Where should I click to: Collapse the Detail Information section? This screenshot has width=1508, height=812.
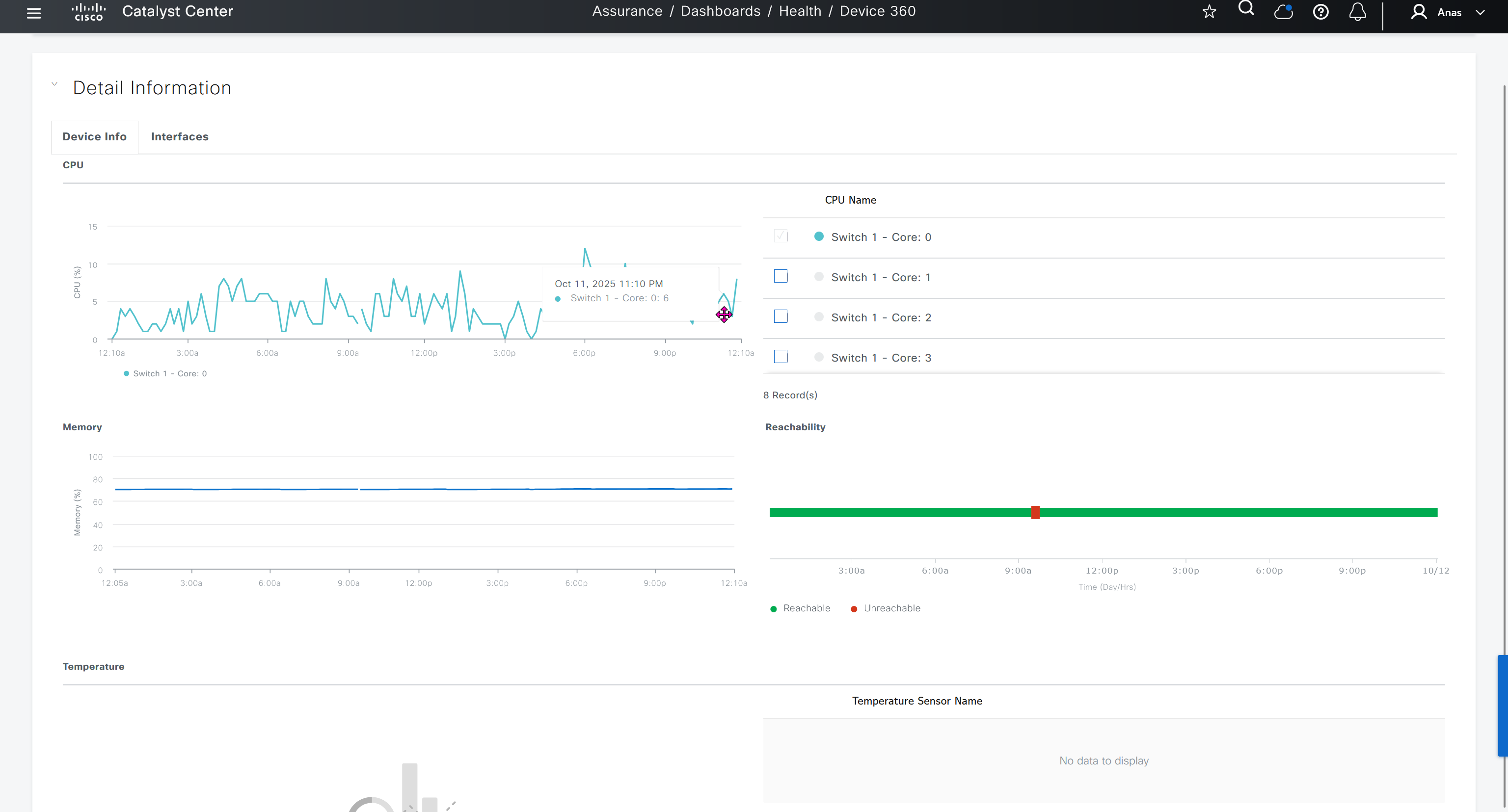pyautogui.click(x=54, y=84)
